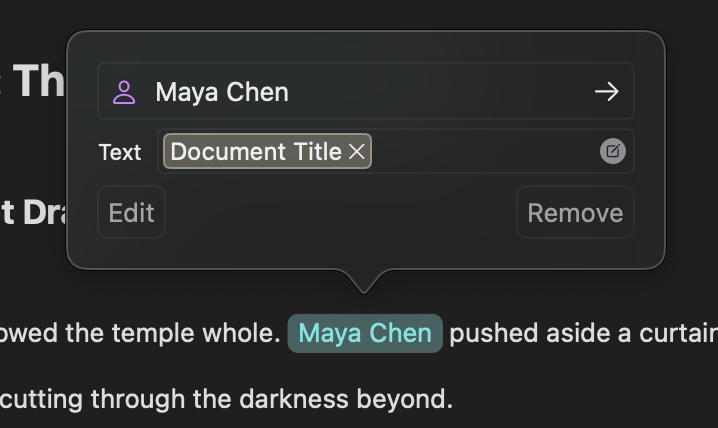This screenshot has width=718, height=428.
Task: Click the Text label in the popup
Action: tap(120, 152)
